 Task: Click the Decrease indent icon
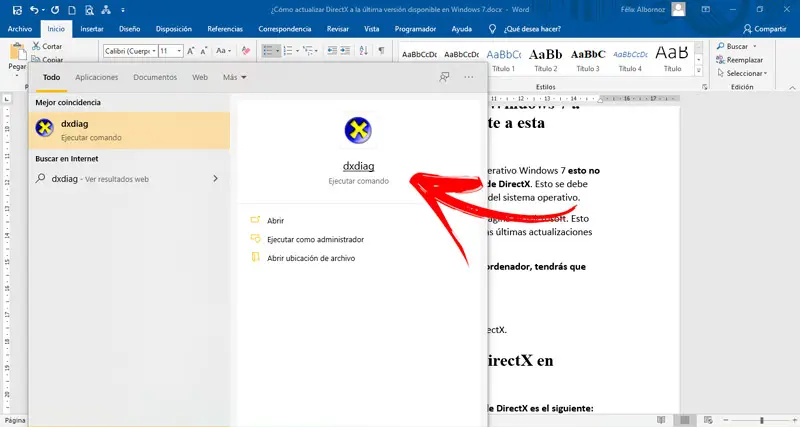click(332, 51)
